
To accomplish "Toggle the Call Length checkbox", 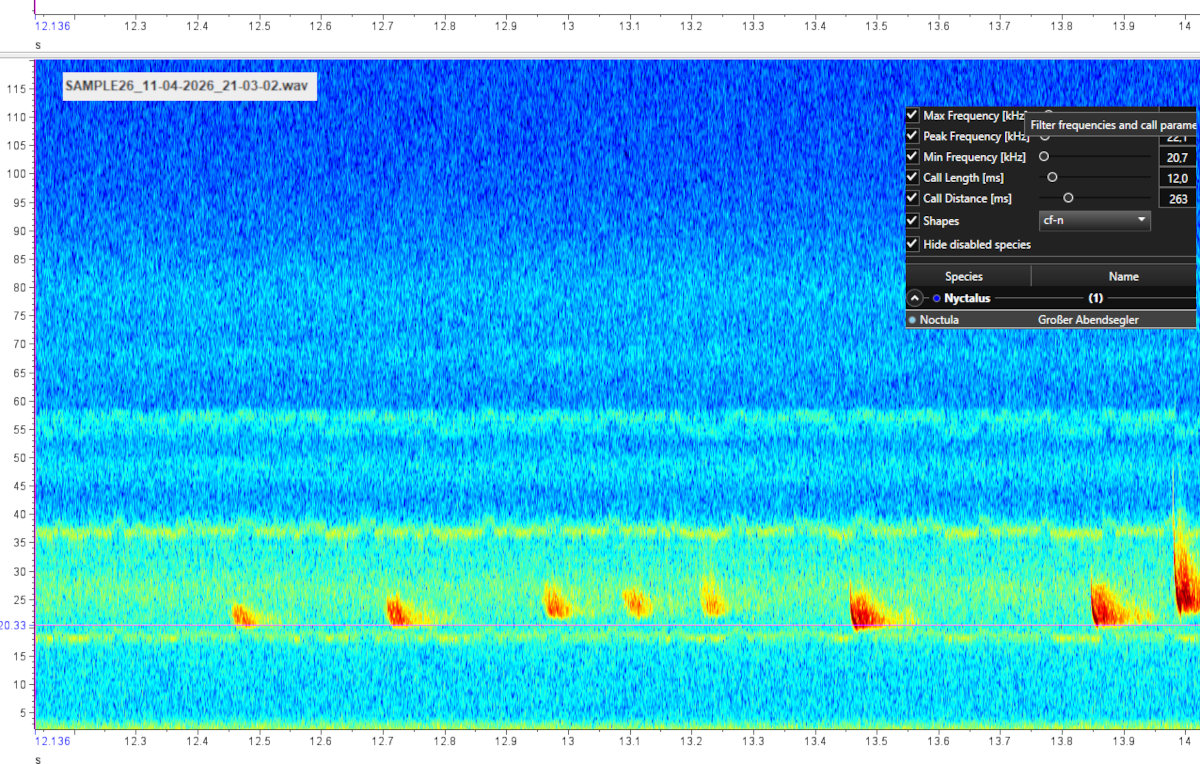I will [x=912, y=177].
